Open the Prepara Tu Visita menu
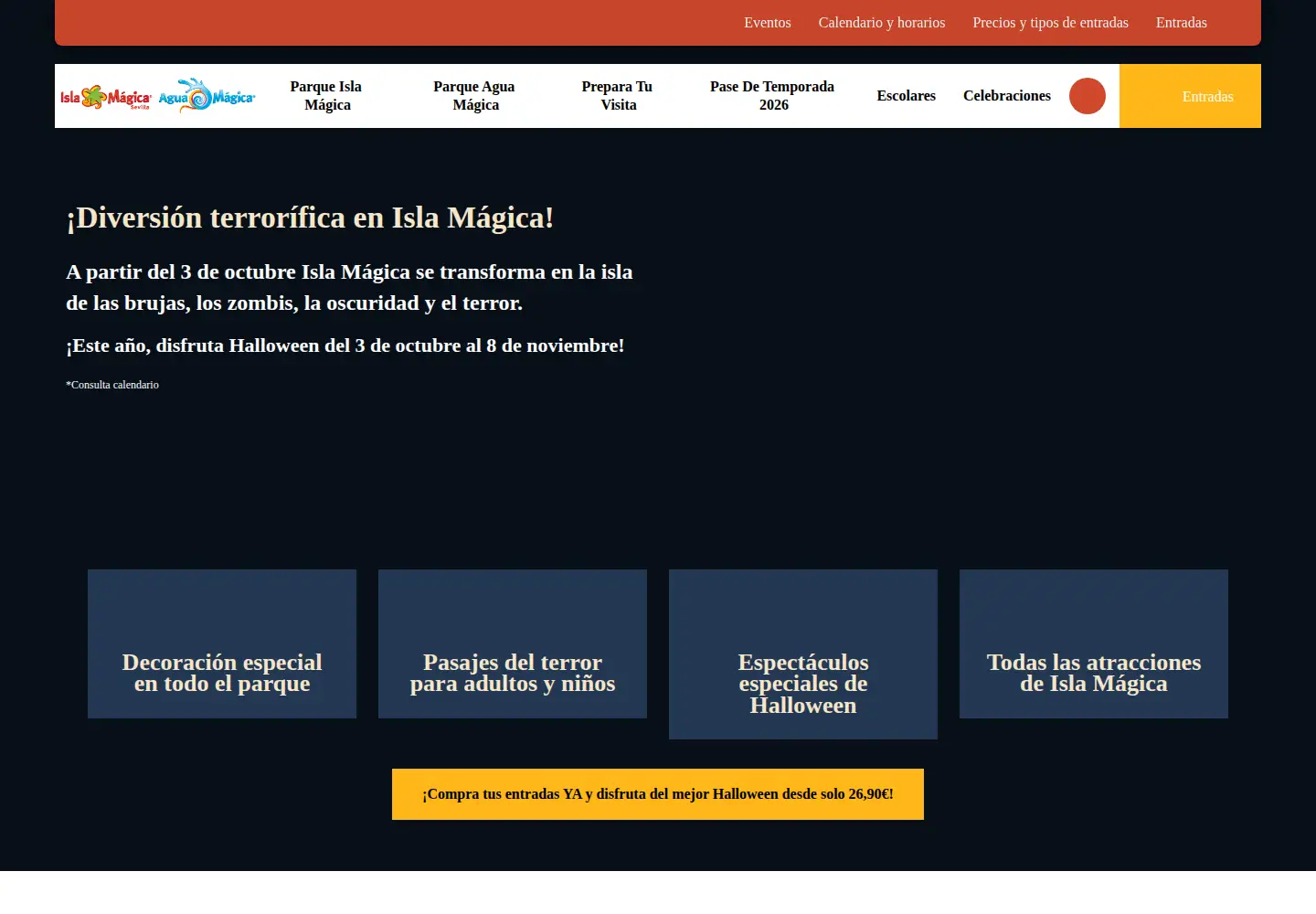This screenshot has height=914, width=1316. pos(617,96)
